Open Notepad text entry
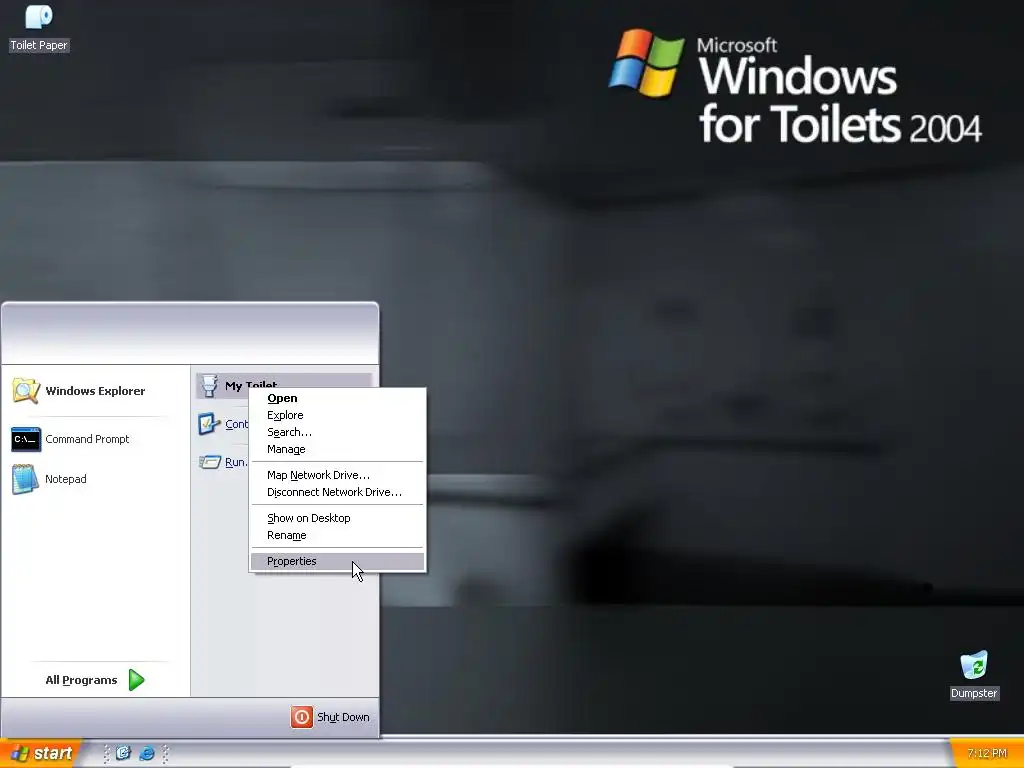The image size is (1024, 768). [65, 479]
